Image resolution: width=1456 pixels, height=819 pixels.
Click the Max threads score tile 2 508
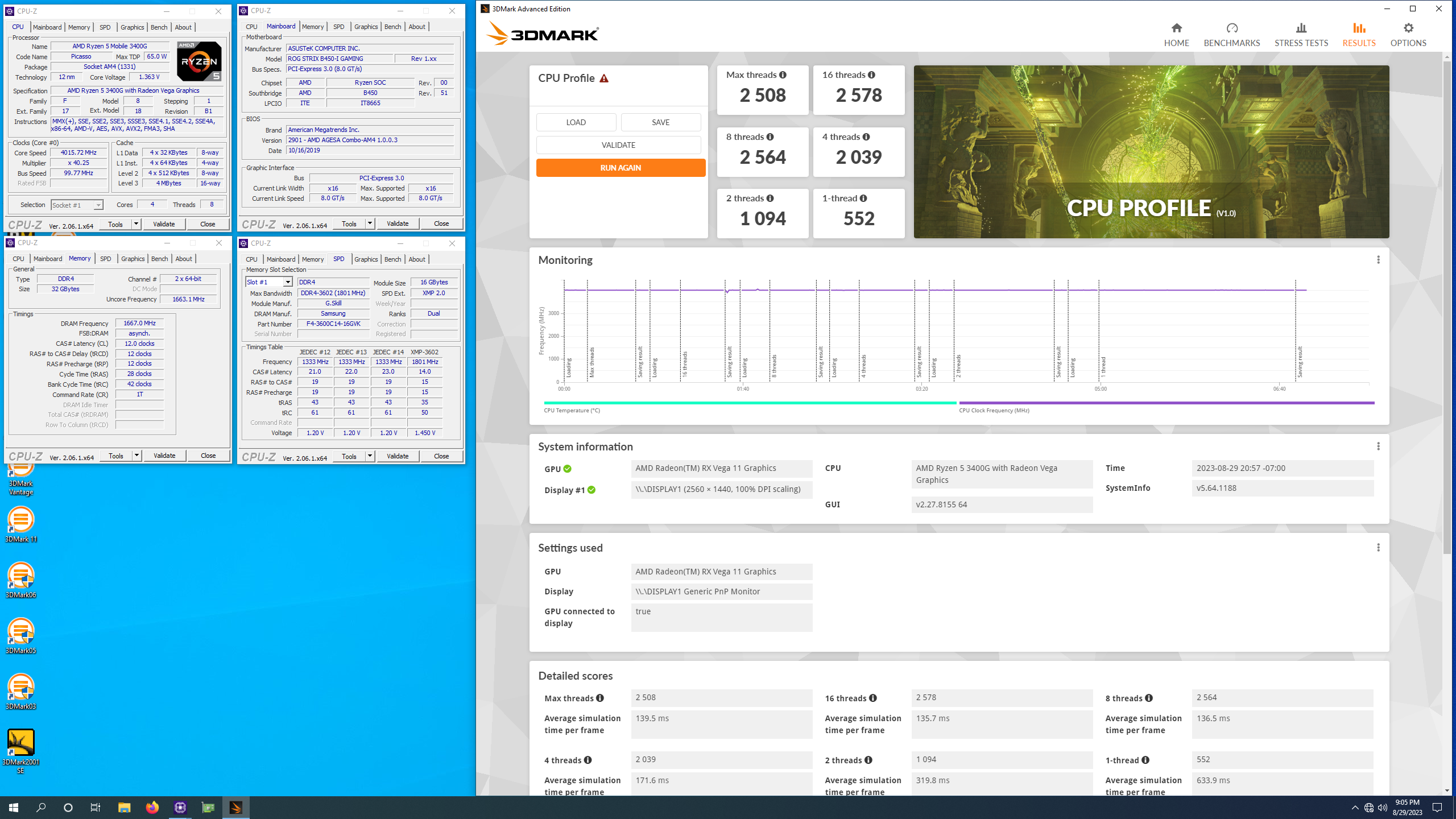coord(763,90)
